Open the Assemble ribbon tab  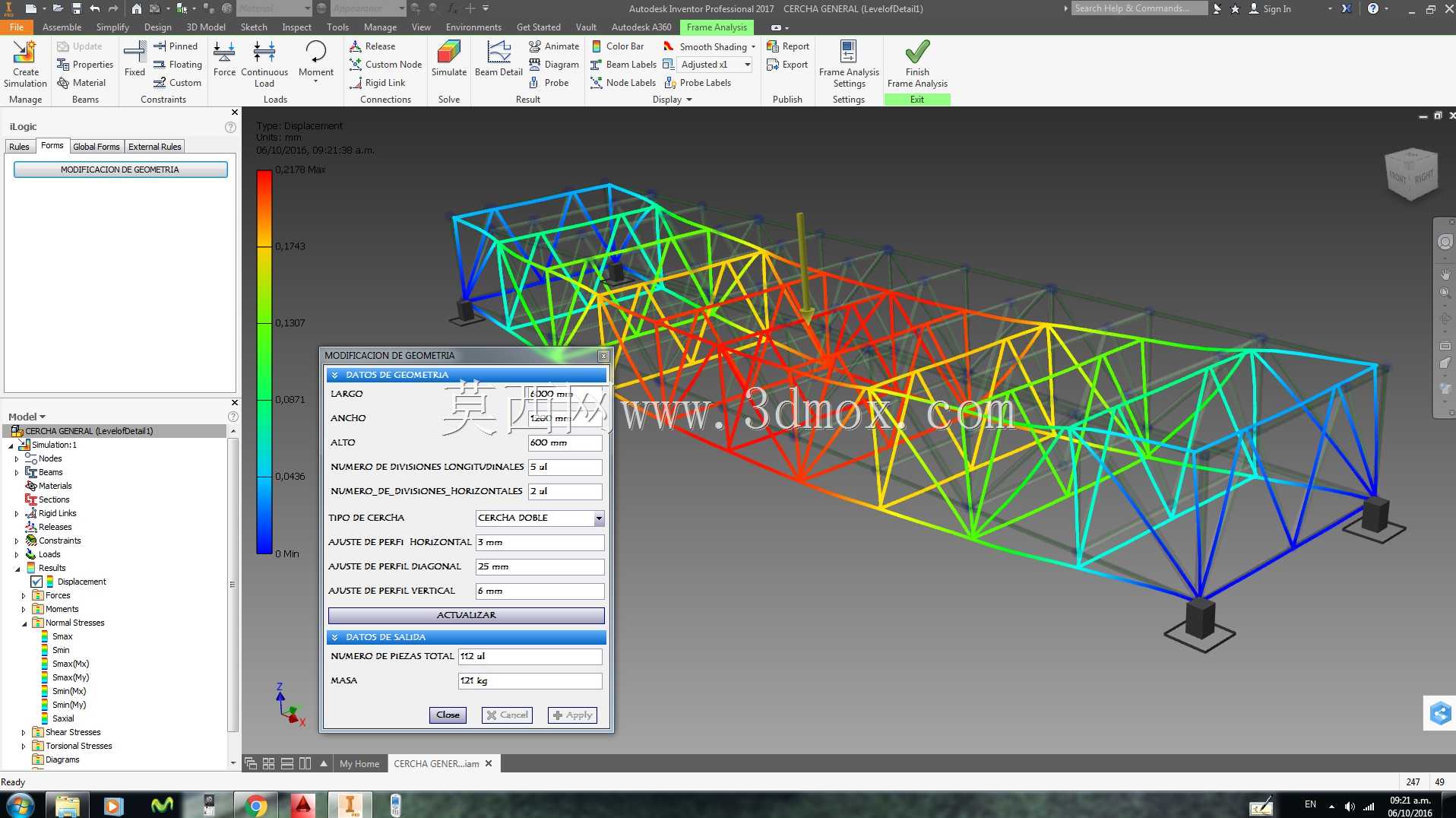point(62,27)
